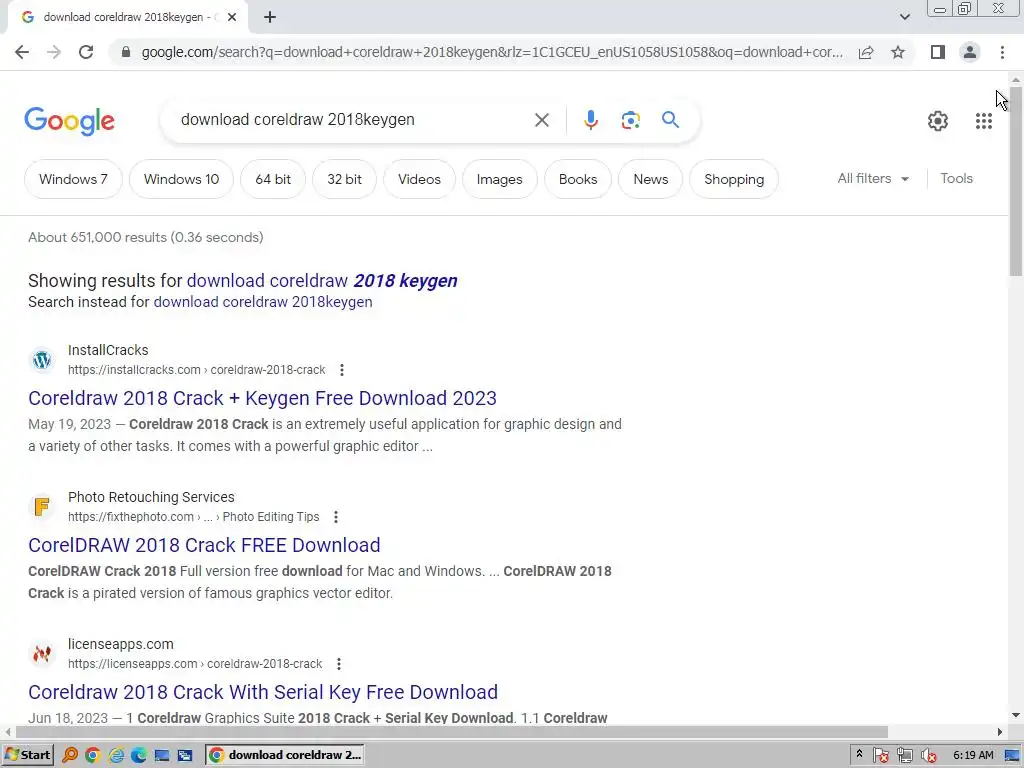1024x768 pixels.
Task: Launch Microsoft Edge from the taskbar
Action: [x=138, y=756]
